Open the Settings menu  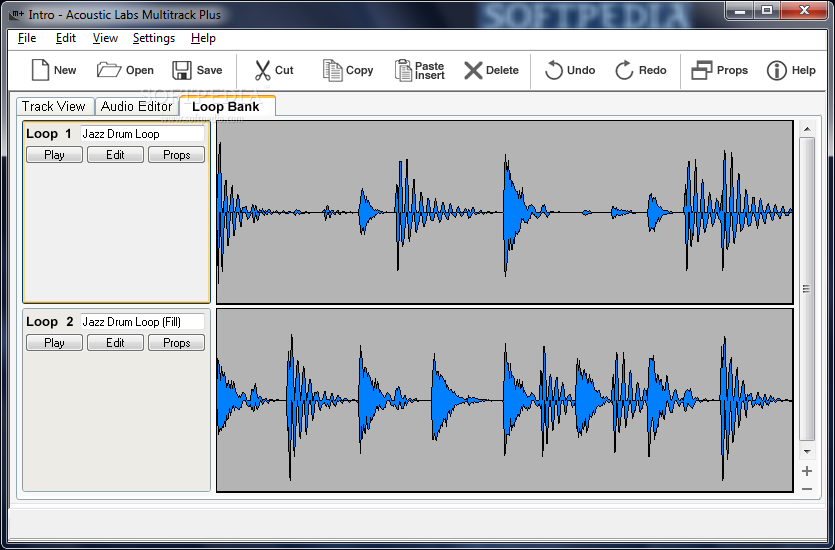click(154, 38)
